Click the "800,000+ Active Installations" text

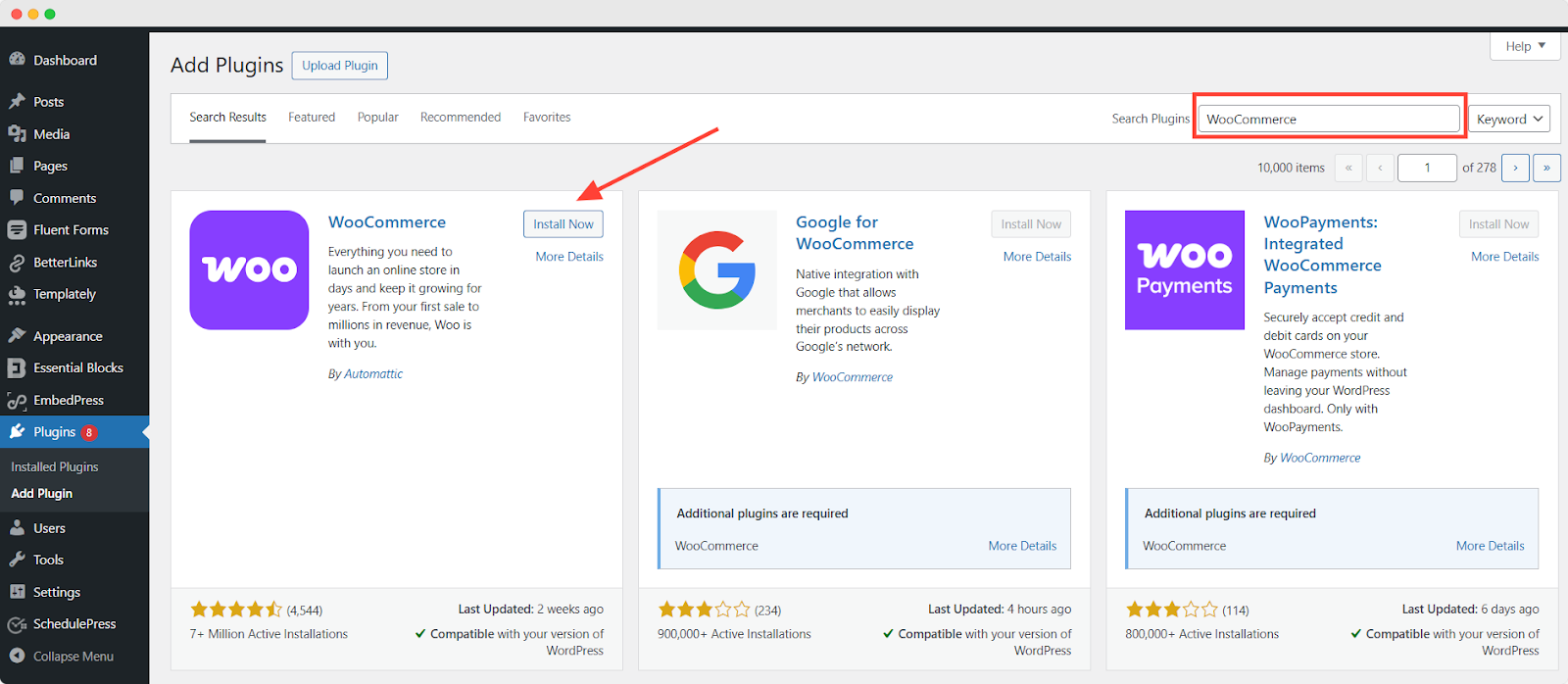1201,634
